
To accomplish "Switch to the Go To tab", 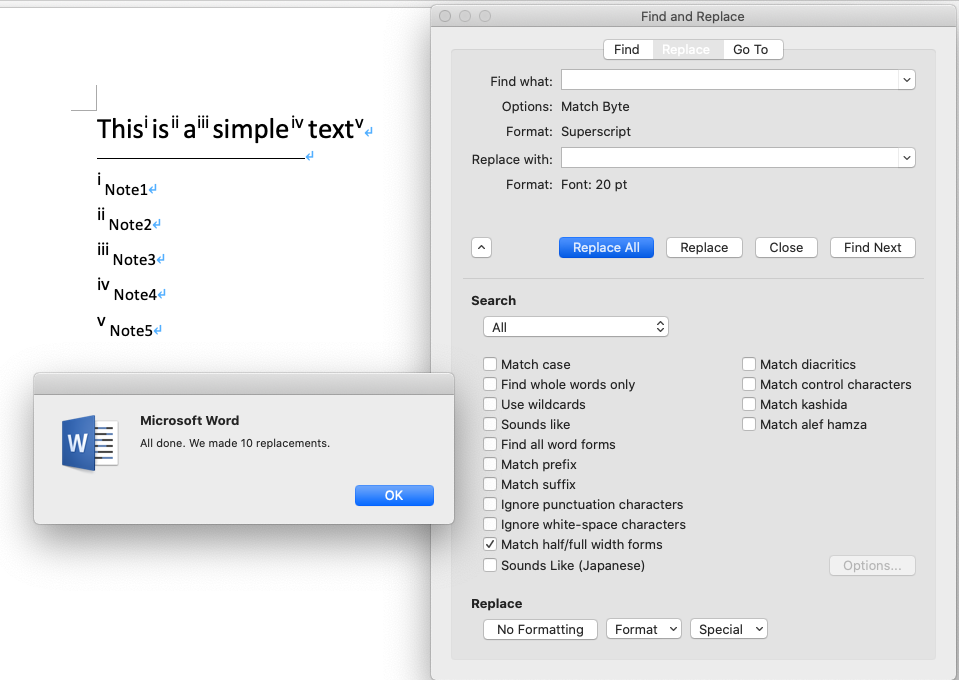I will [x=751, y=50].
